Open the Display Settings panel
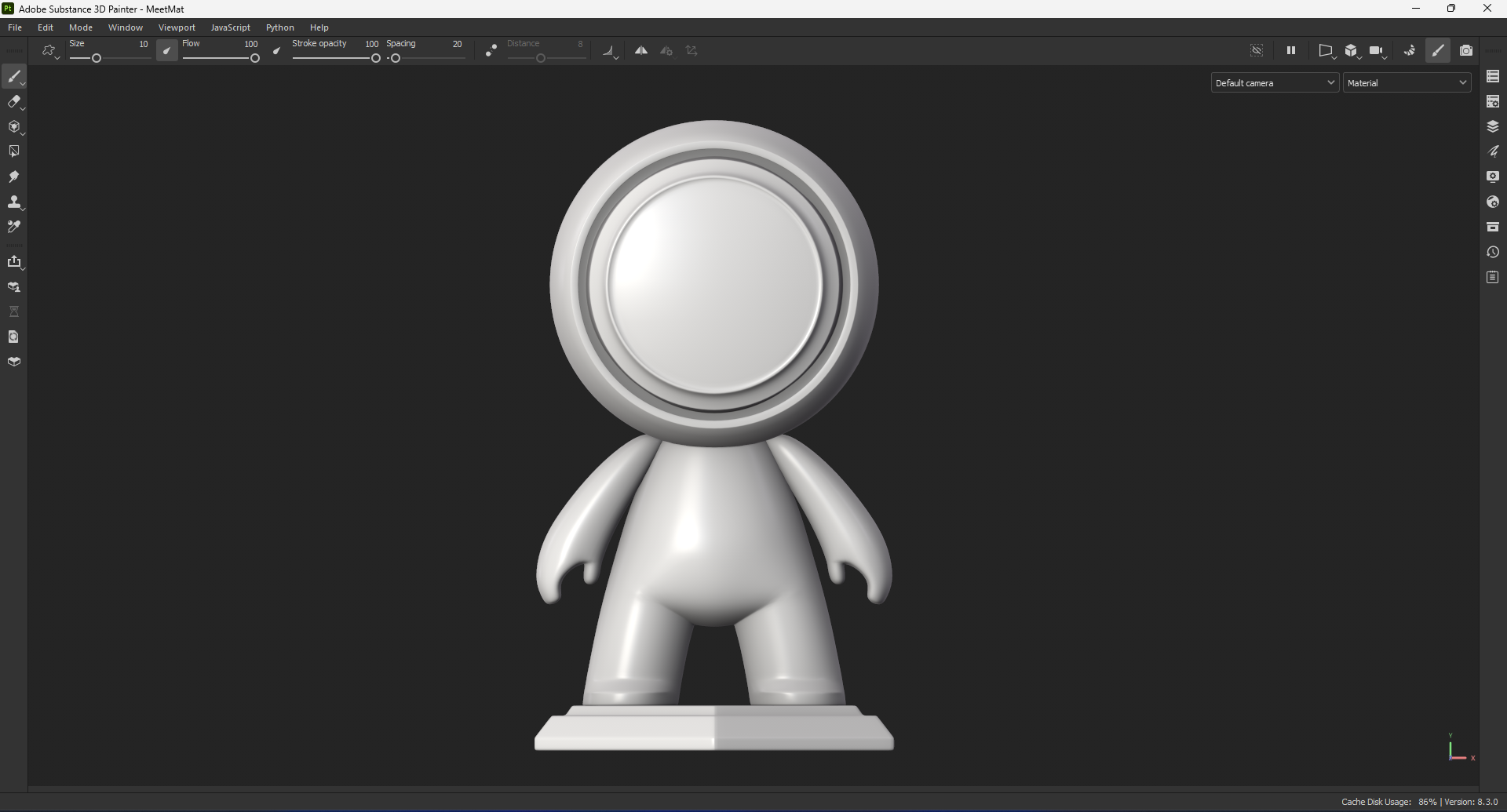This screenshot has height=812, width=1507. pyautogui.click(x=1494, y=177)
